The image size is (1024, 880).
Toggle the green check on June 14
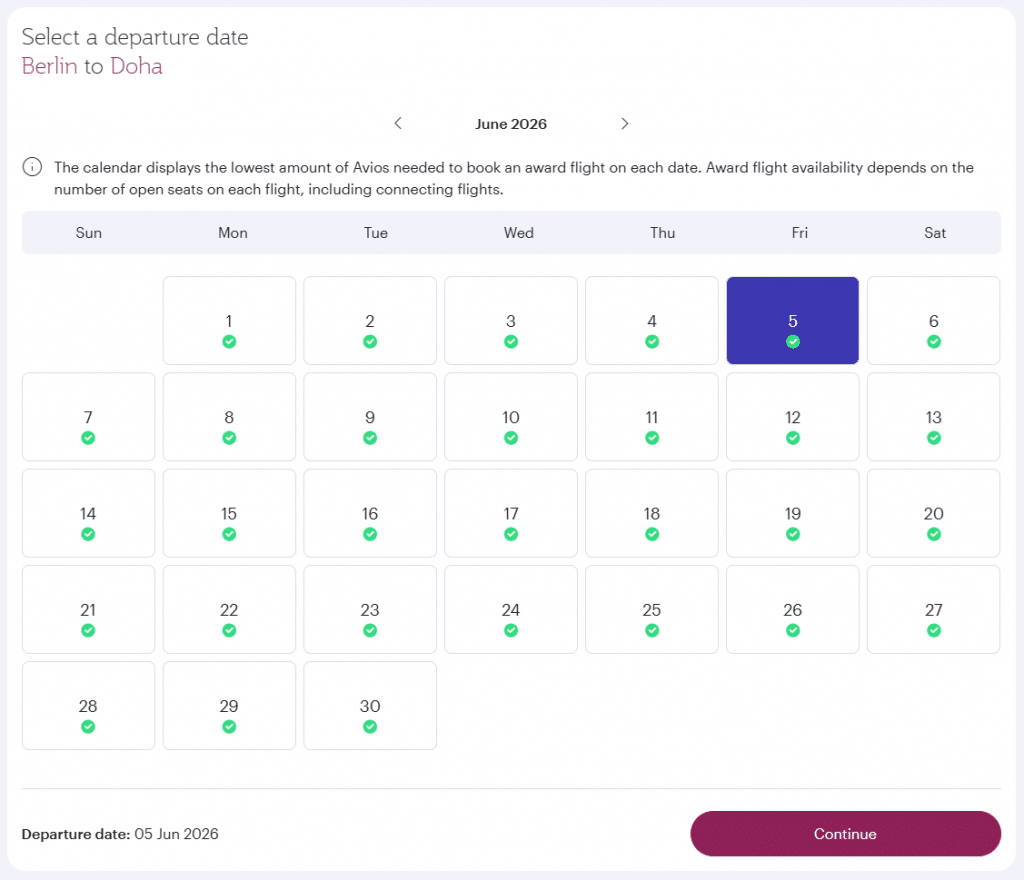[x=88, y=534]
